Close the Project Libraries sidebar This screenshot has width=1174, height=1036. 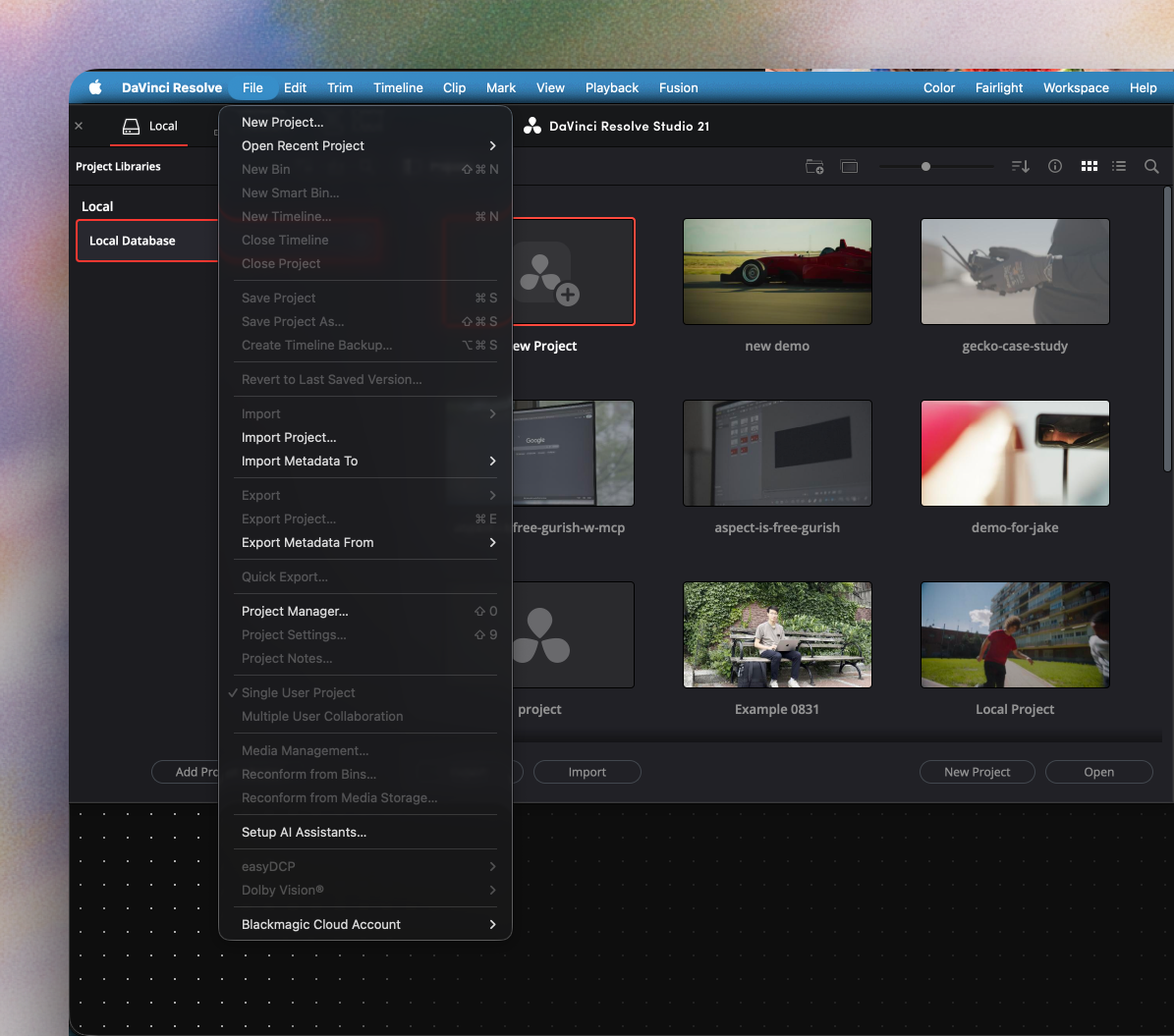(79, 126)
